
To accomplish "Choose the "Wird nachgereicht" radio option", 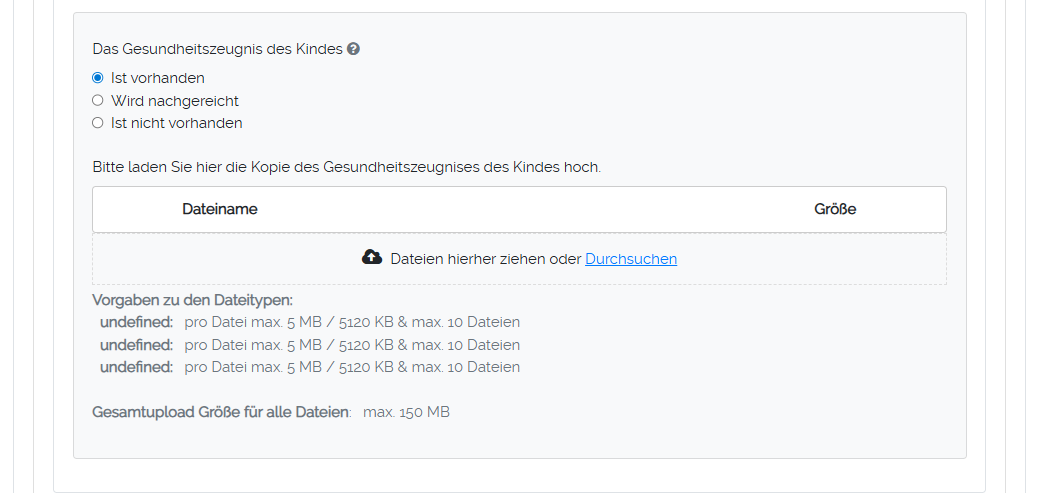I will [x=98, y=101].
